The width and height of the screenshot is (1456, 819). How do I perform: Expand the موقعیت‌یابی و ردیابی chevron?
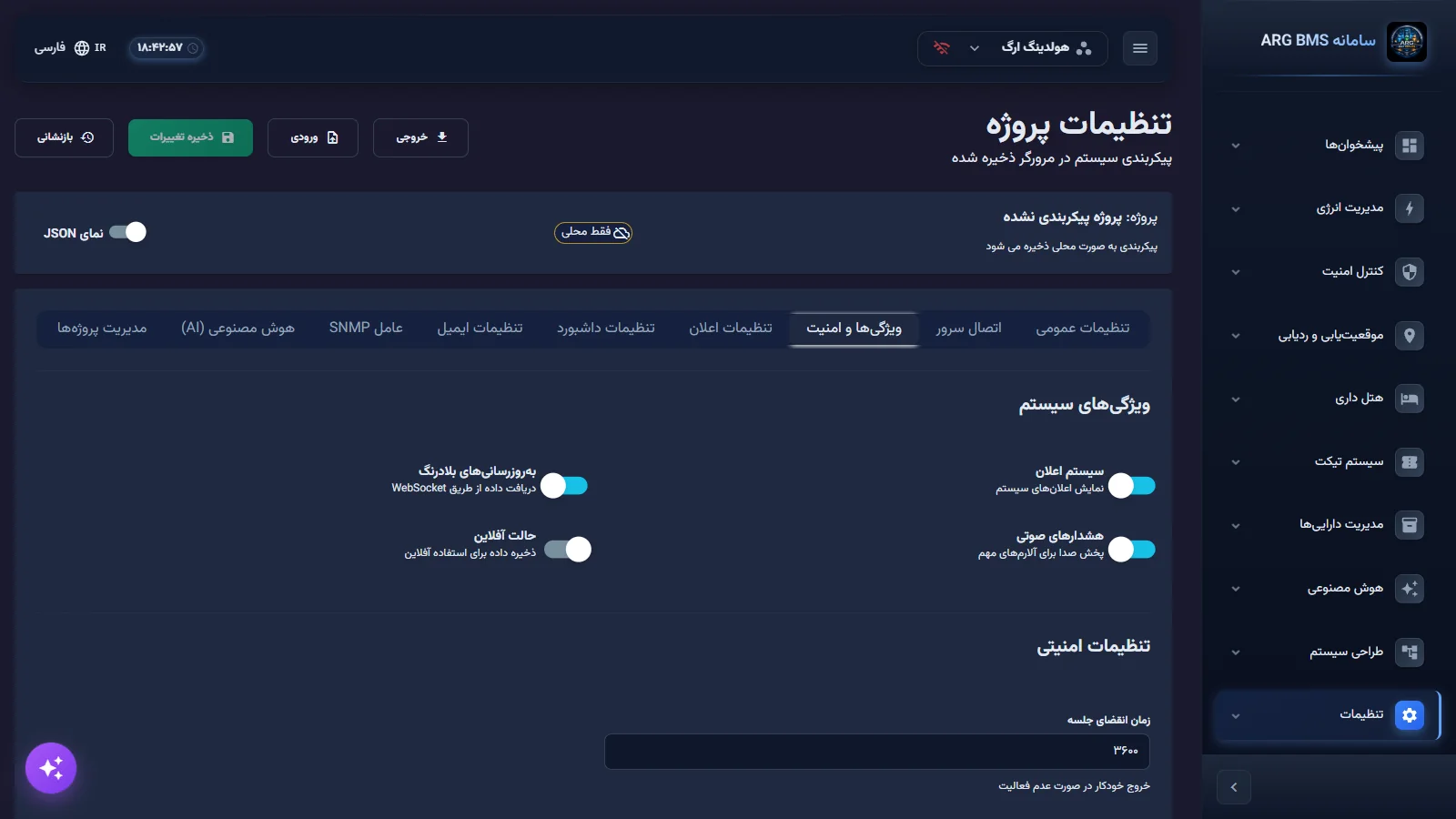click(x=1235, y=336)
